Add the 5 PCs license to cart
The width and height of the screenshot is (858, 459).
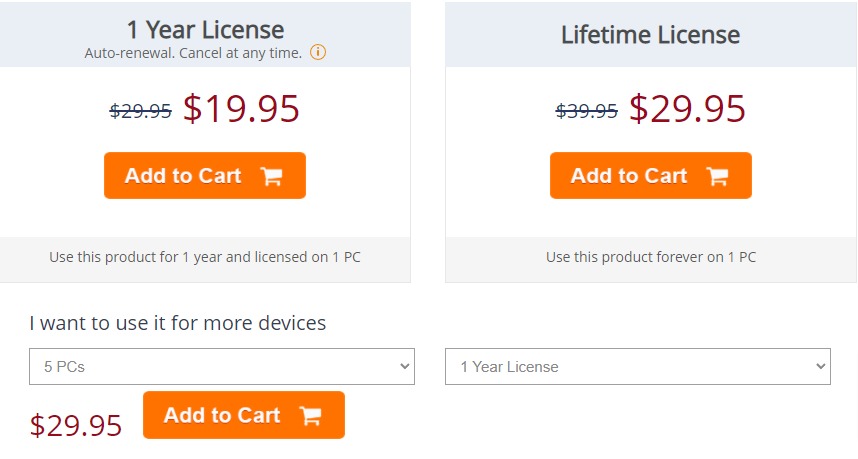244,415
